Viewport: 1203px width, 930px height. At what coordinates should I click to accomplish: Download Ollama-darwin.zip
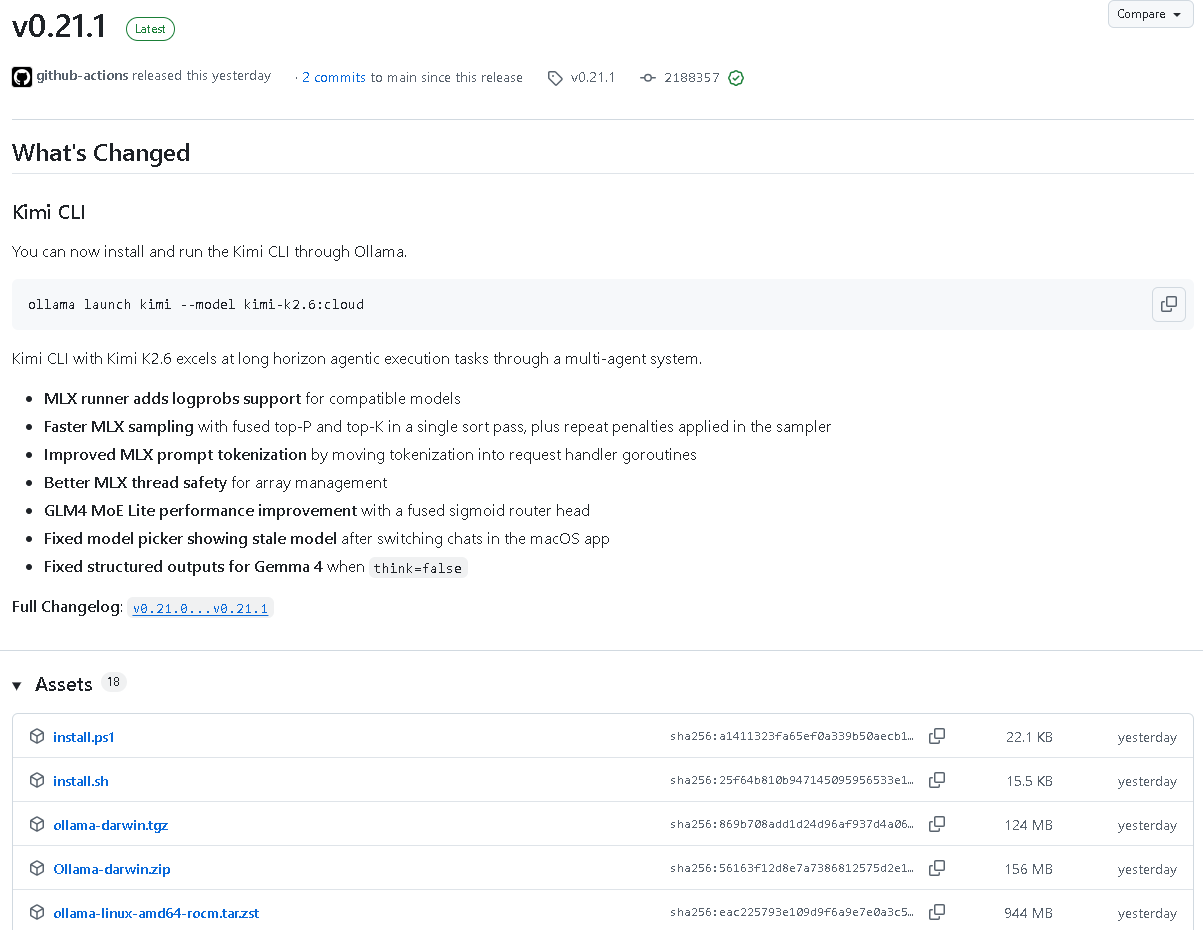tap(112, 869)
